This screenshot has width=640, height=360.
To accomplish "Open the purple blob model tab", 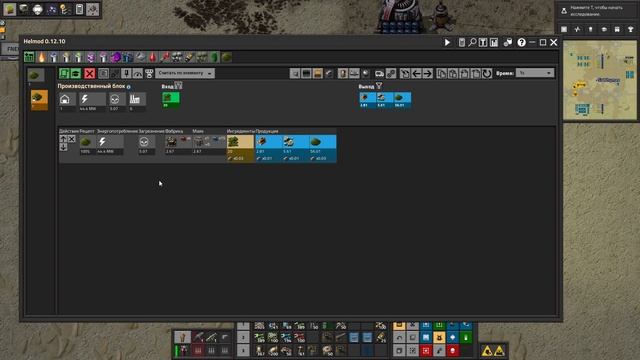I will [116, 57].
